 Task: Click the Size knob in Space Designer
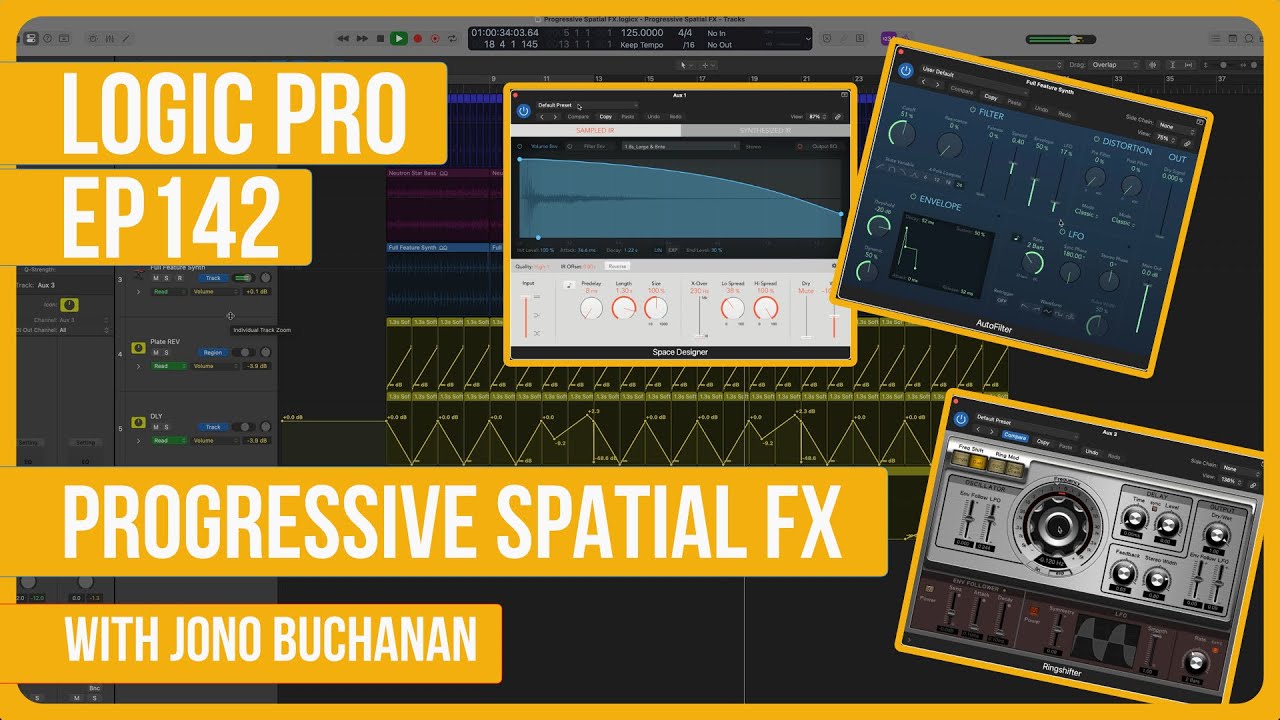(x=656, y=309)
